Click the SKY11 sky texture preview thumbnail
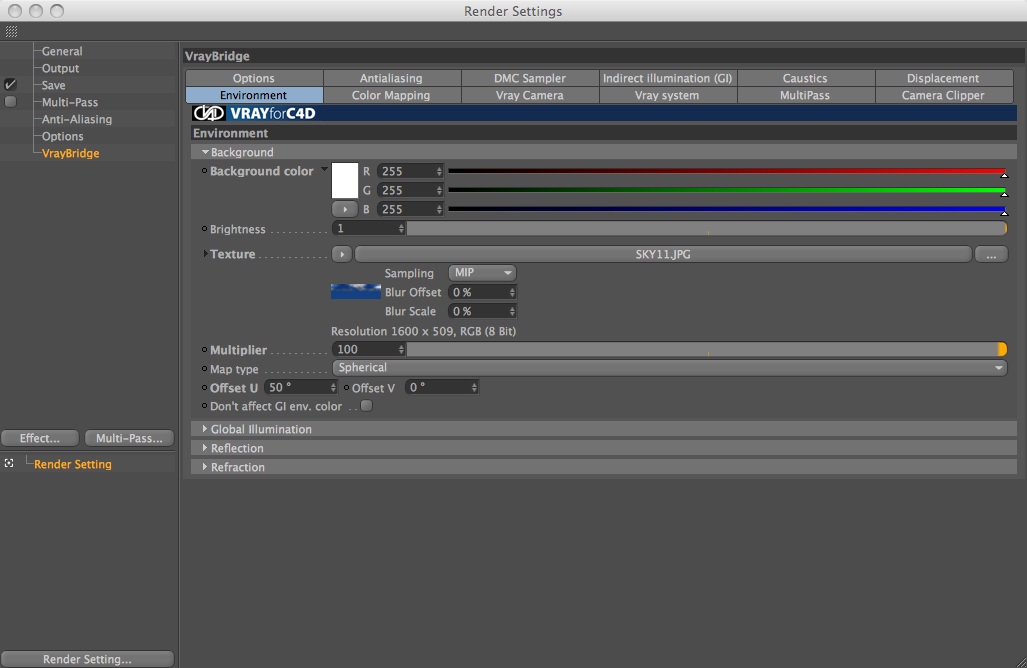Screen dimensions: 1027x668 (356, 291)
